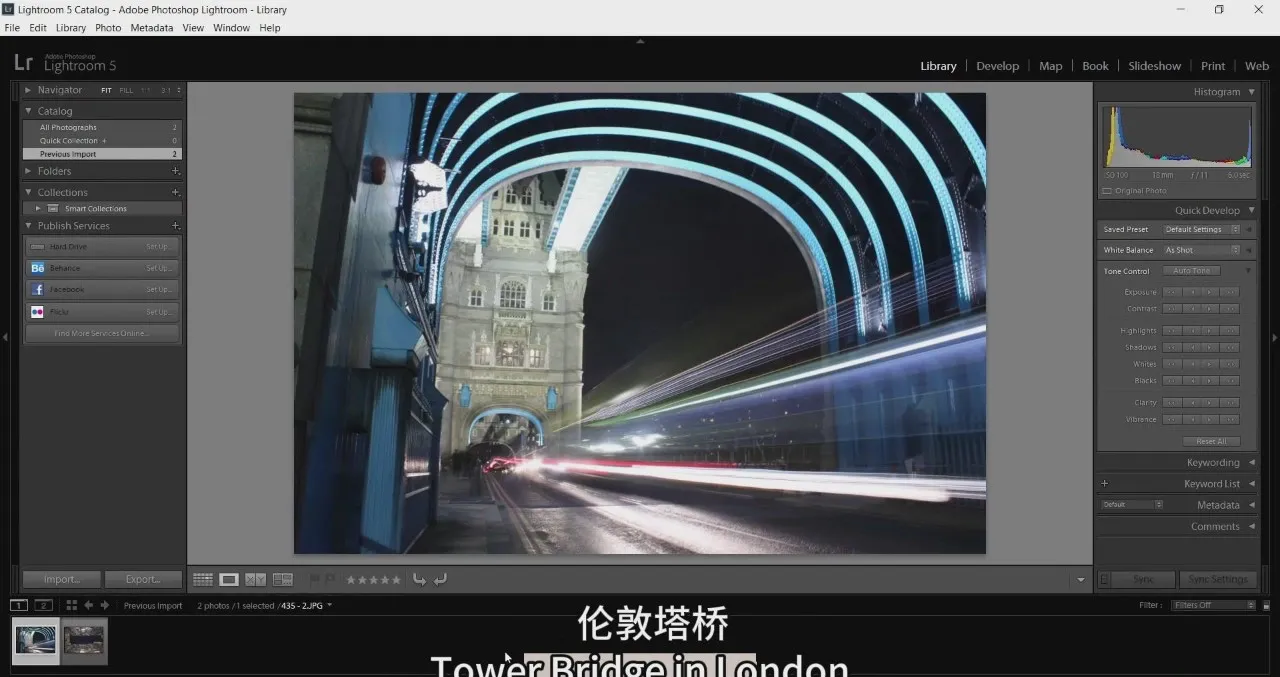Add new folder with plus icon
The image size is (1280, 677).
tap(175, 171)
